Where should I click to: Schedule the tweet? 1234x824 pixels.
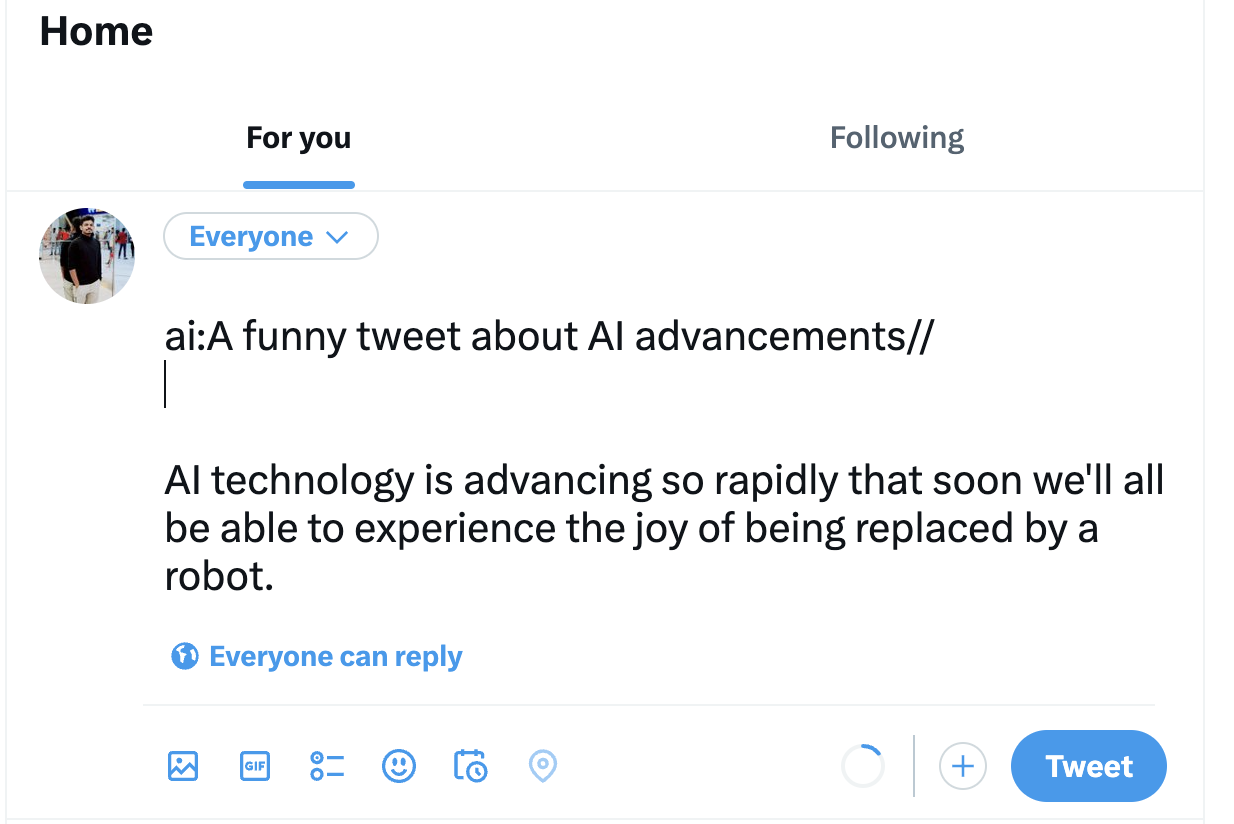[470, 766]
